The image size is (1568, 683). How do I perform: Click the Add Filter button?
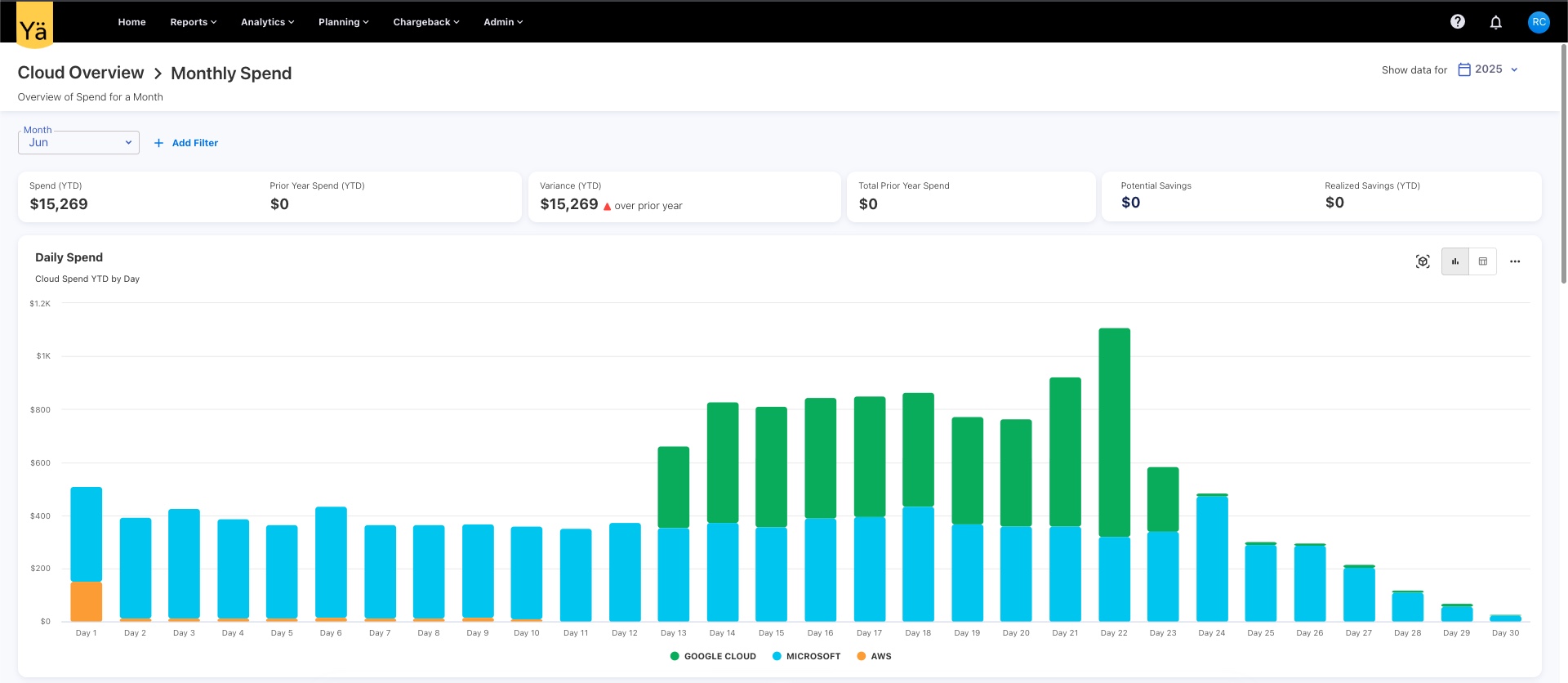pyautogui.click(x=194, y=143)
